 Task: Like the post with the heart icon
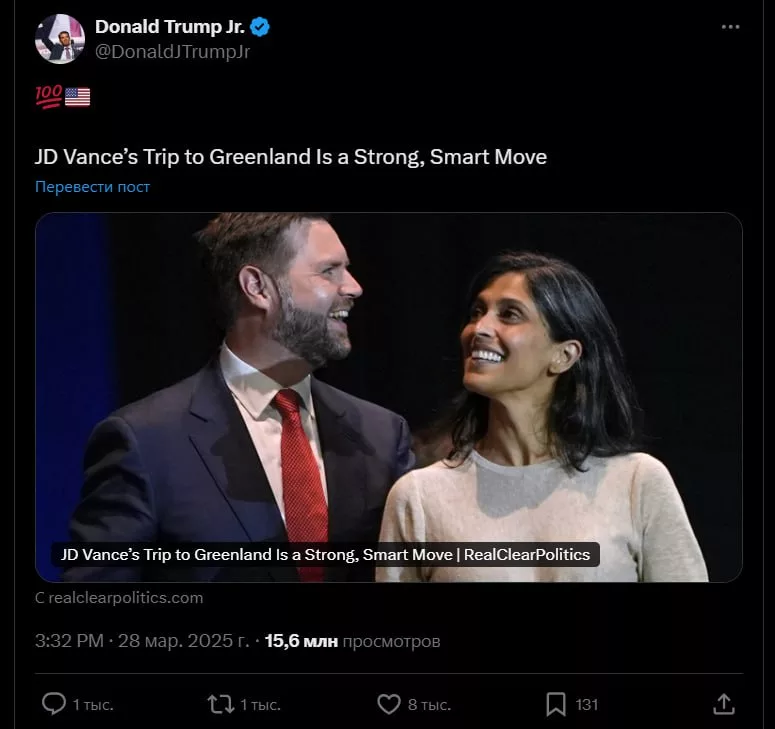(388, 704)
